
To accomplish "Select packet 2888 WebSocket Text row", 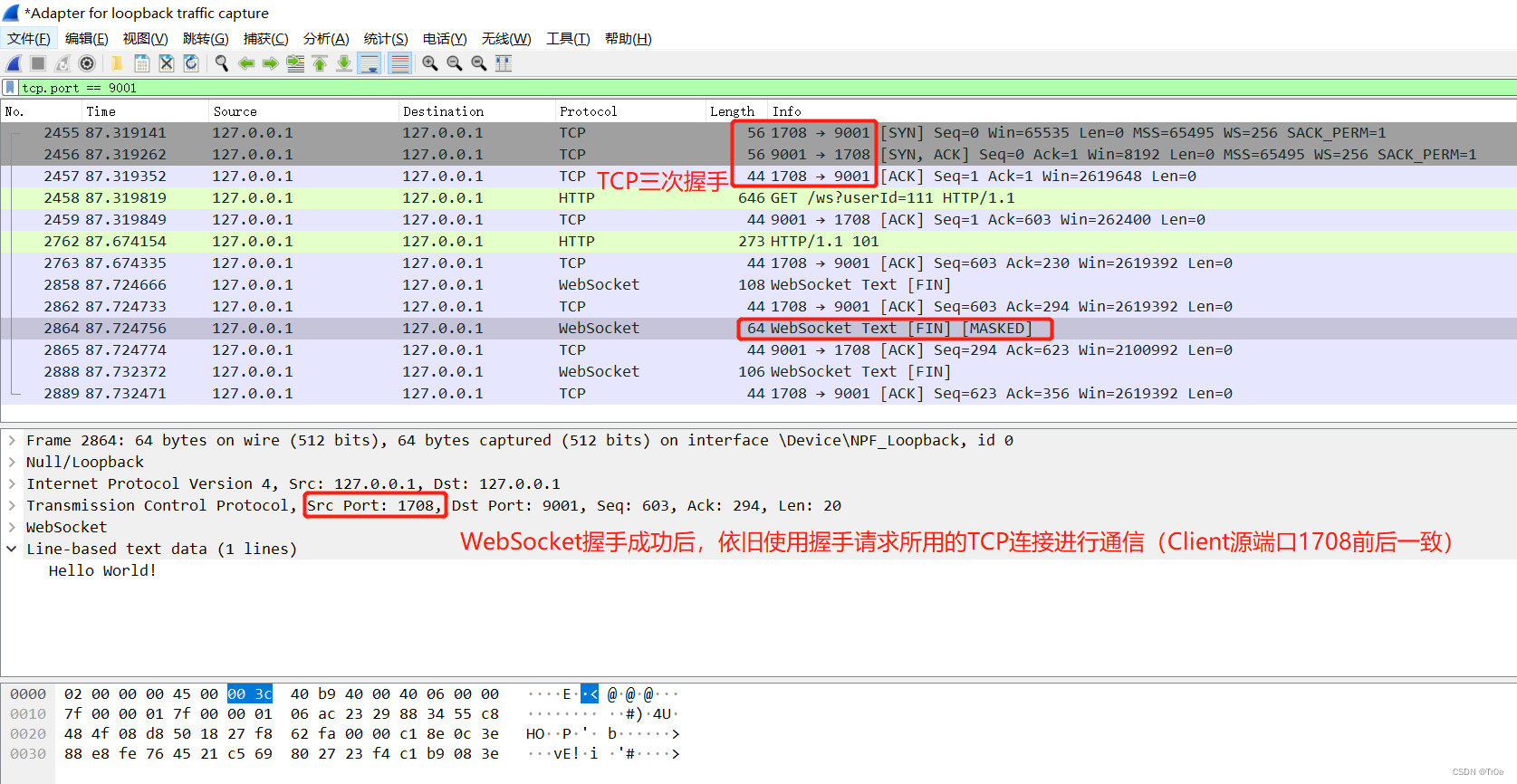I will 758,371.
